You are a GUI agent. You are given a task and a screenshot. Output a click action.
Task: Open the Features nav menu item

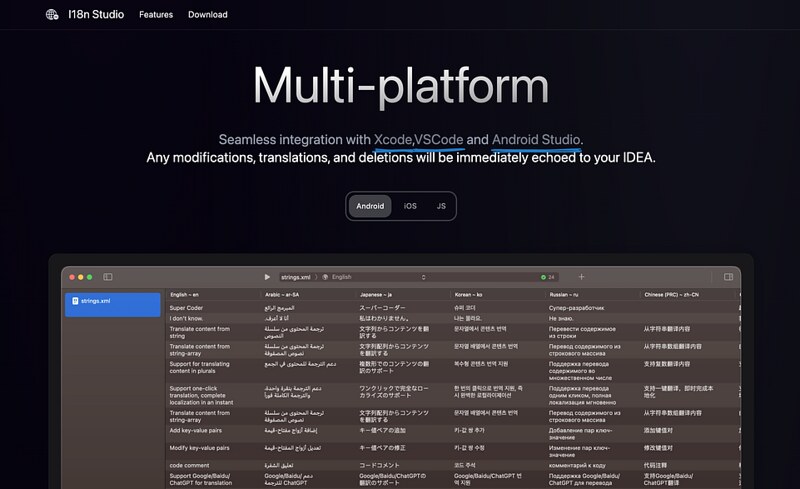click(x=156, y=15)
